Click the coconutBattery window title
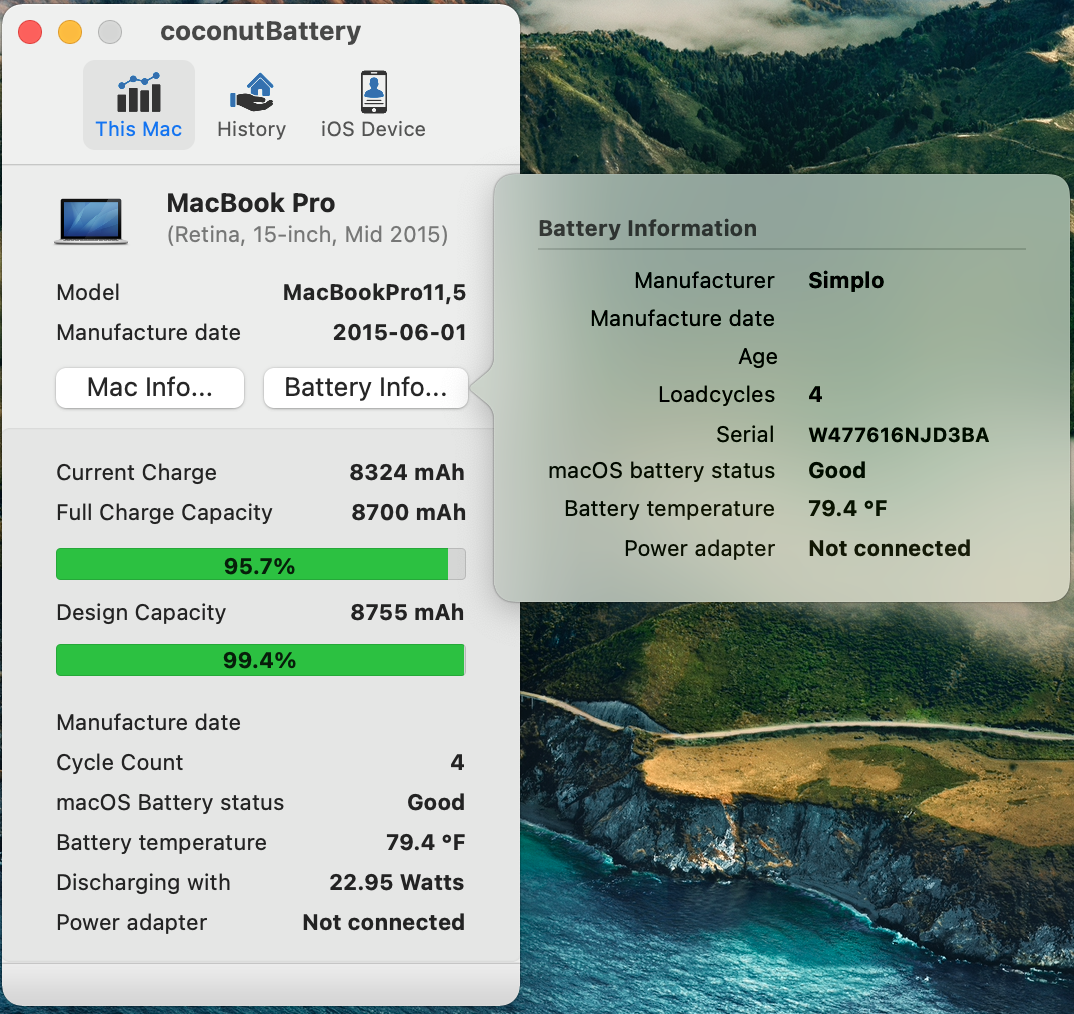This screenshot has height=1014, width=1074. (260, 32)
